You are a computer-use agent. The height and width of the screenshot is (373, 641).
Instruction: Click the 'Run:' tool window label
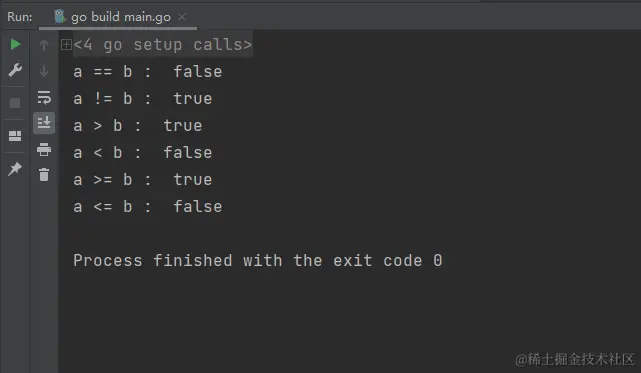[20, 17]
